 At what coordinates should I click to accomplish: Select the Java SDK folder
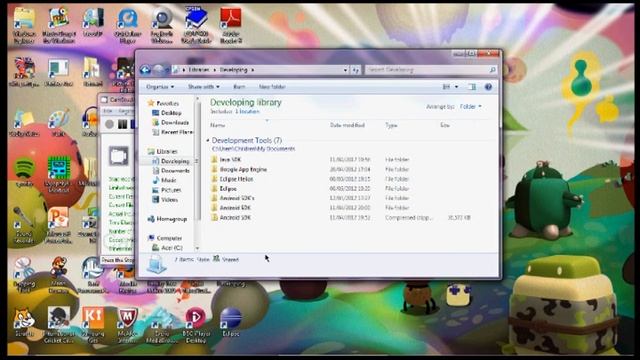coord(230,160)
